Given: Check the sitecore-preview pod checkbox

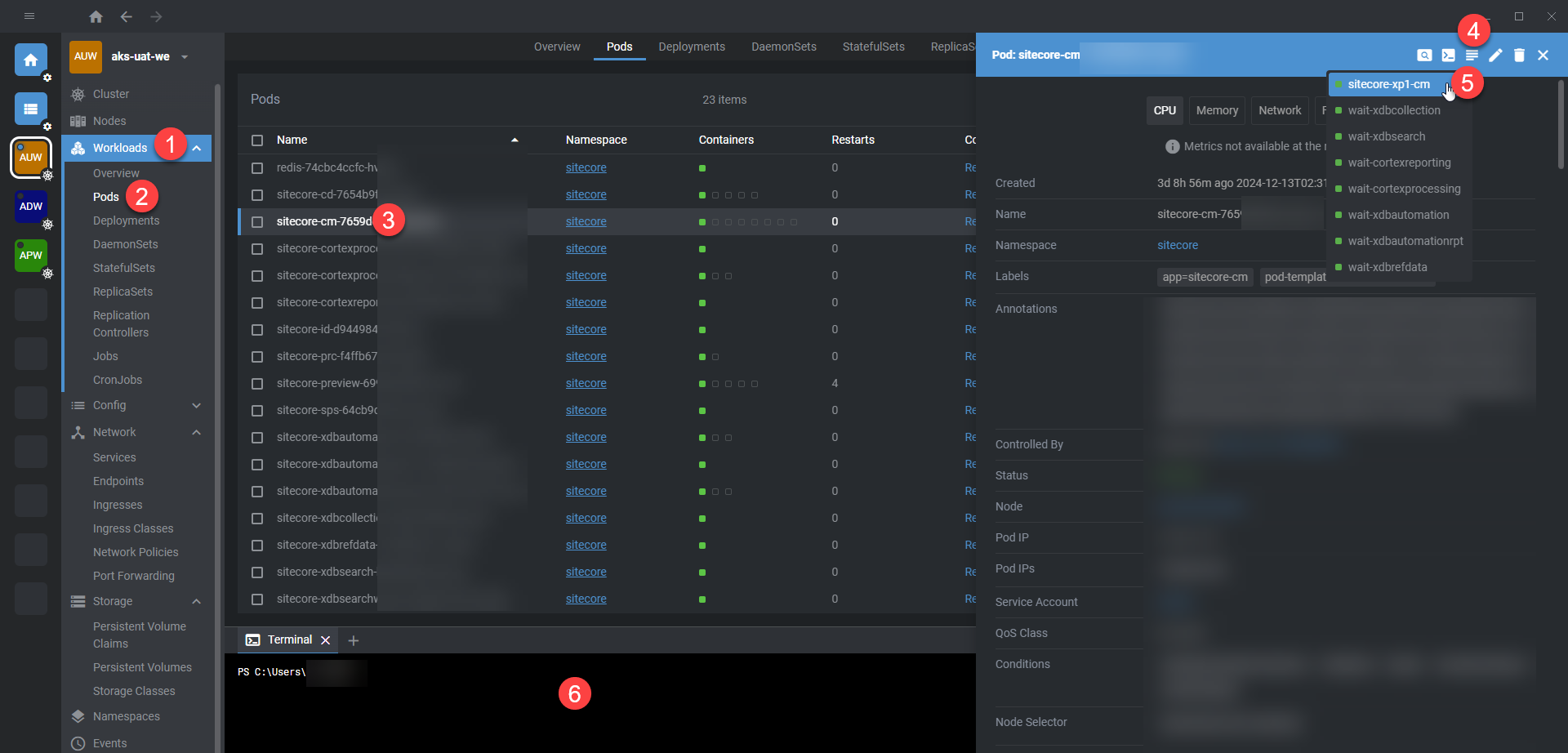Looking at the screenshot, I should 257,382.
